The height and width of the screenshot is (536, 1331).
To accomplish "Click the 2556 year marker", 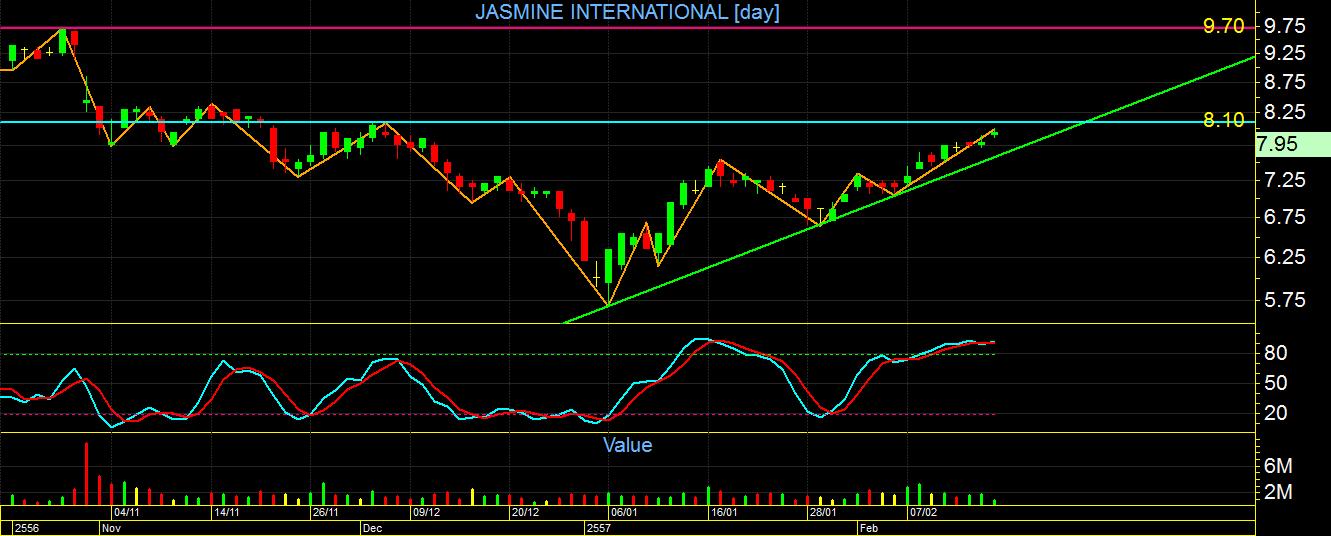I will 25,527.
